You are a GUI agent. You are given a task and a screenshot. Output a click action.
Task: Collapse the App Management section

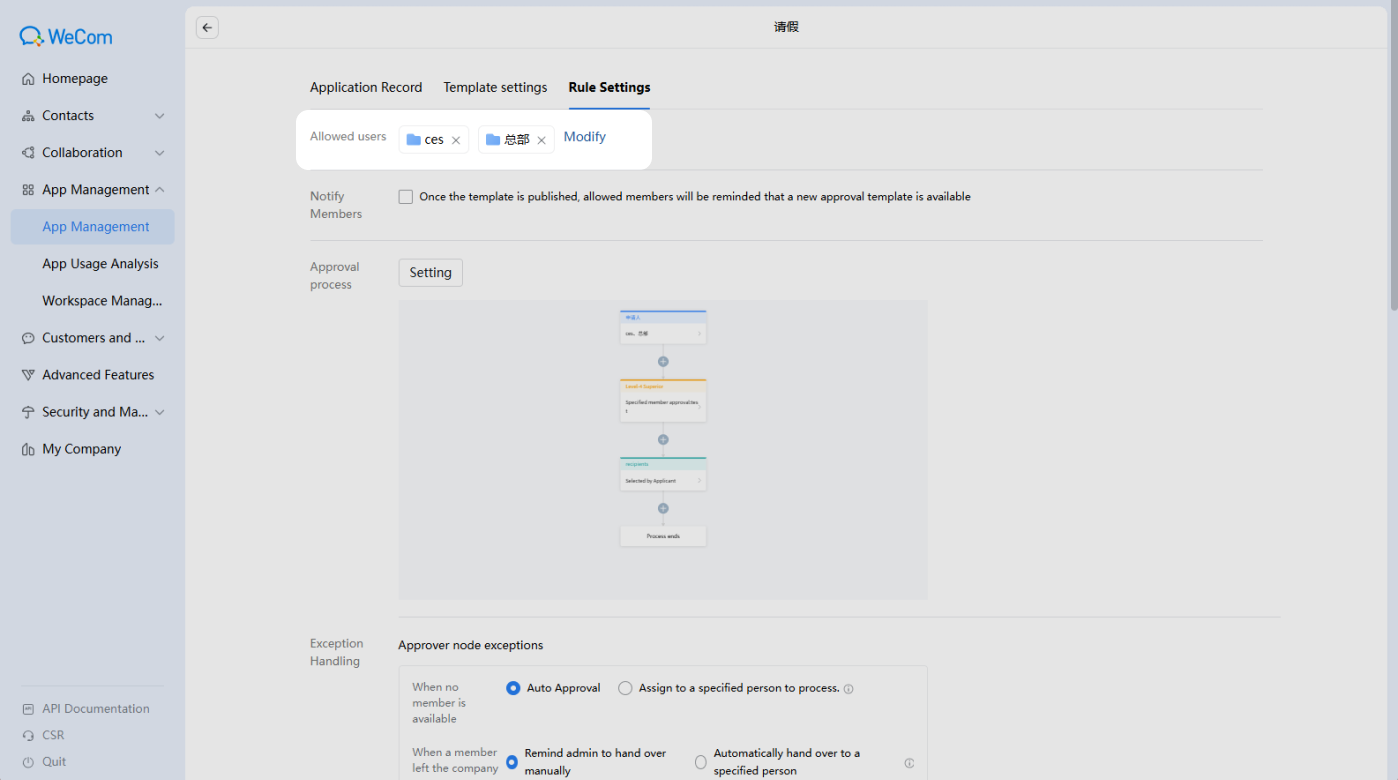point(92,190)
